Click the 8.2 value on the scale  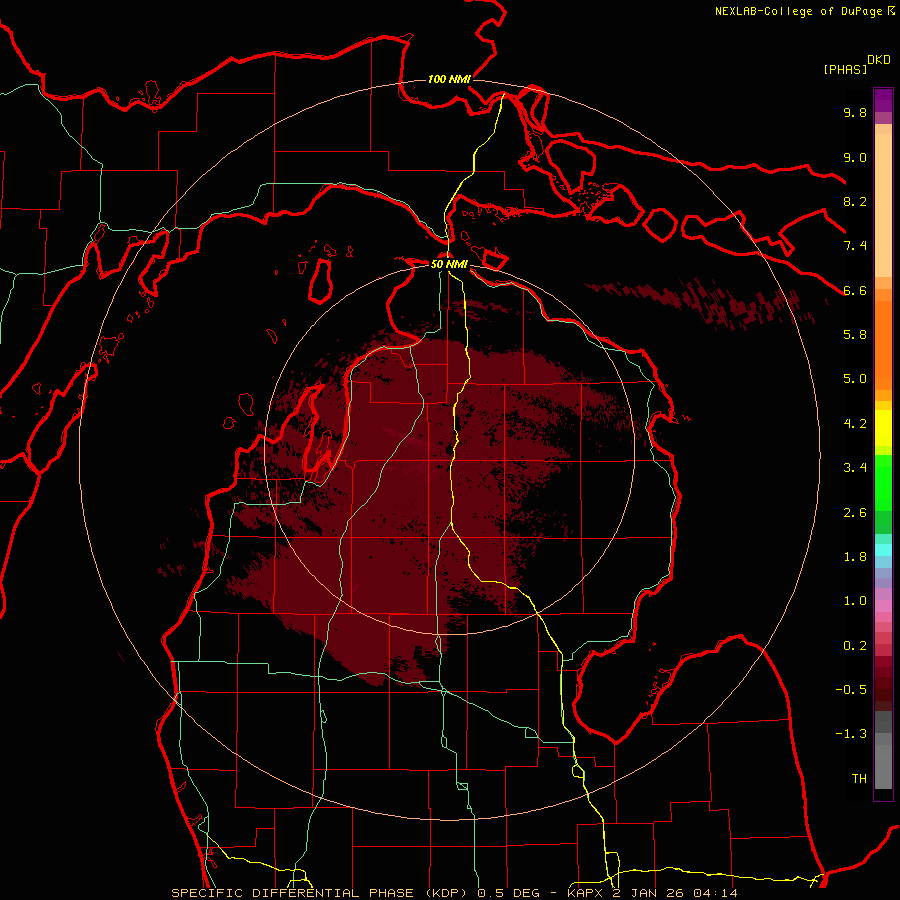(x=855, y=201)
